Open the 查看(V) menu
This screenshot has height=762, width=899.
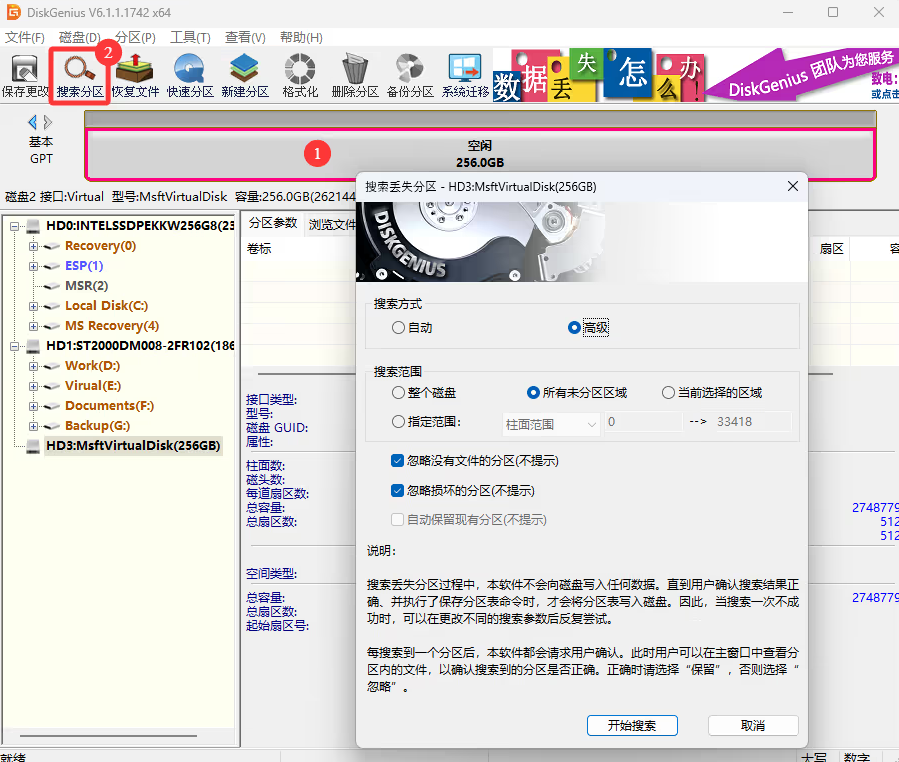(245, 37)
